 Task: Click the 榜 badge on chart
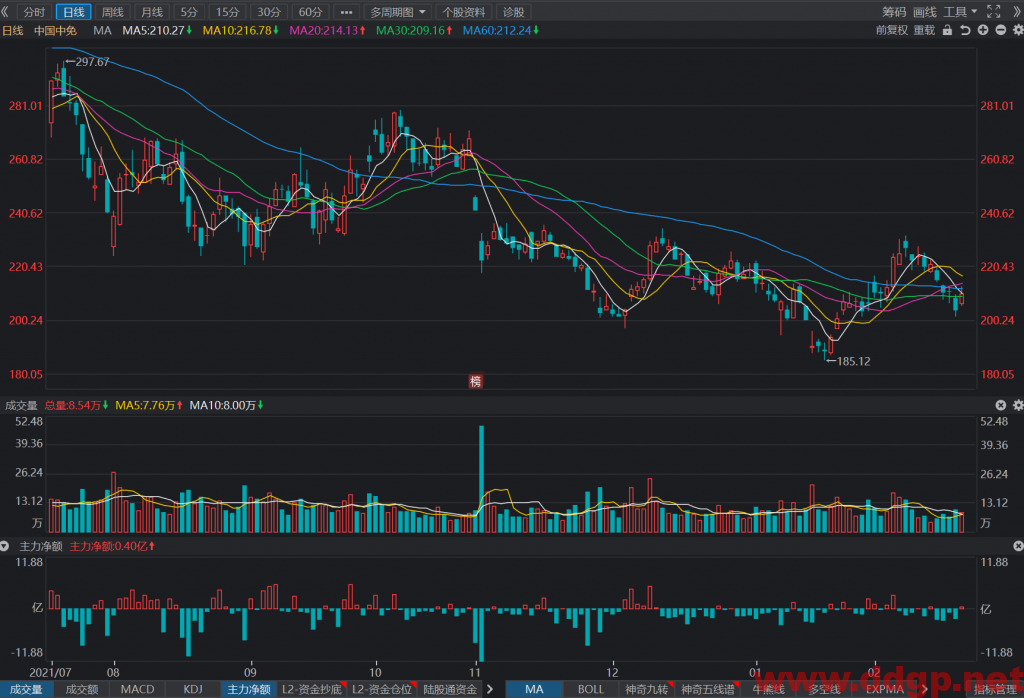tap(475, 381)
